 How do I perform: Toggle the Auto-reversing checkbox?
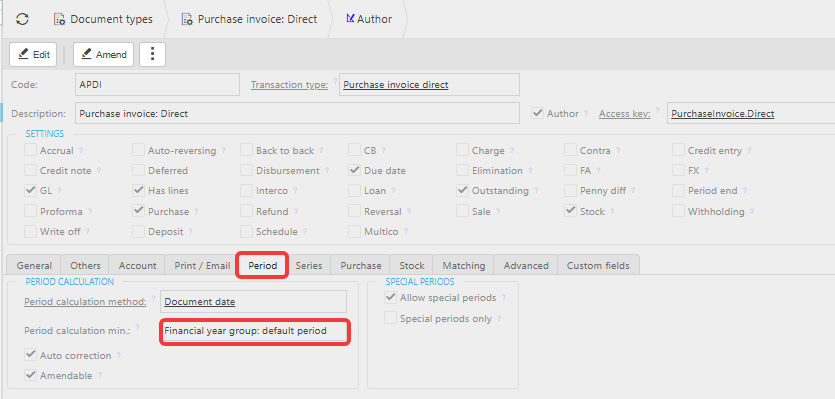coord(138,150)
